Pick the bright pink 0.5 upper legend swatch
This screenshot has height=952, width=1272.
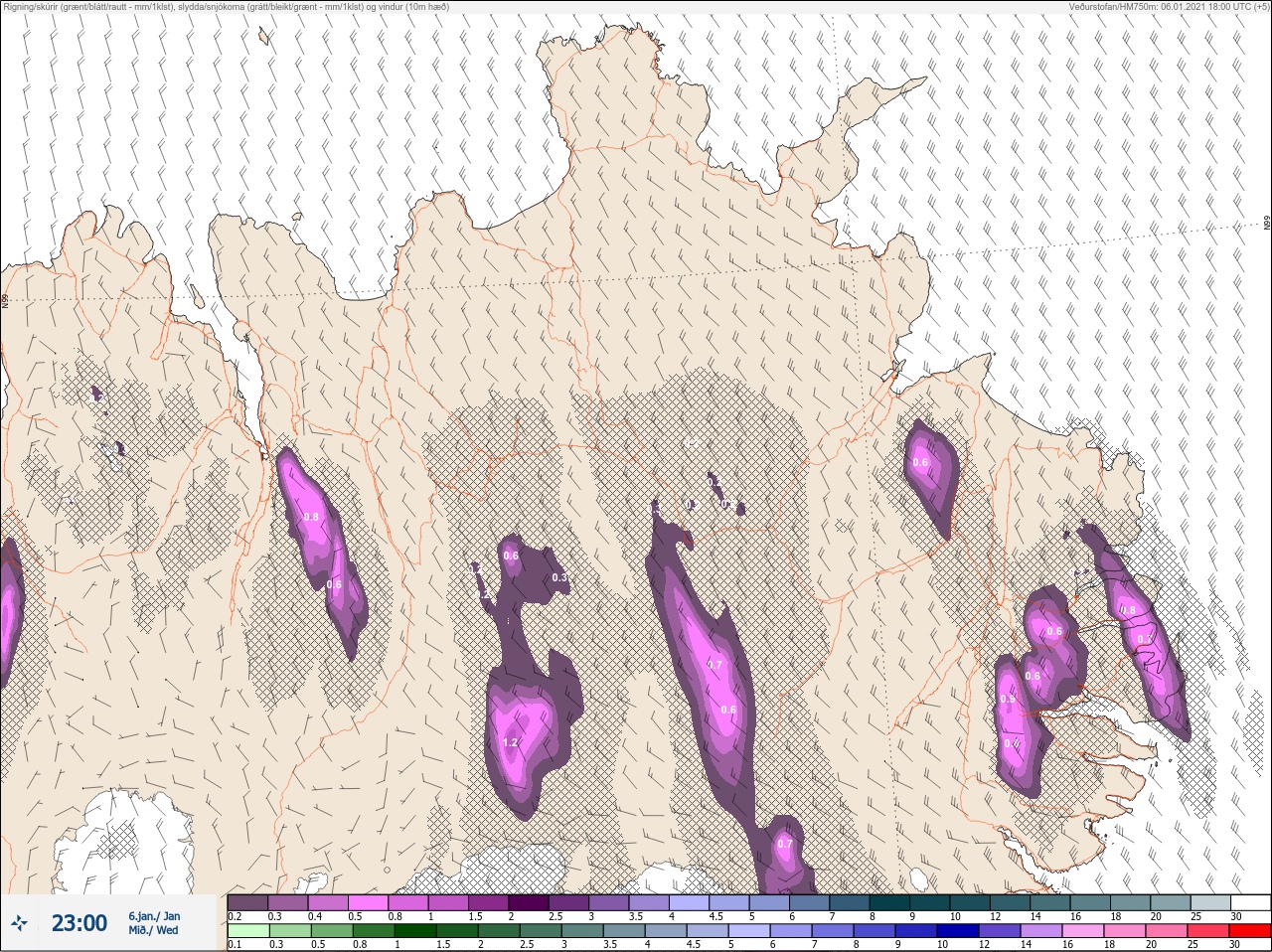368,902
